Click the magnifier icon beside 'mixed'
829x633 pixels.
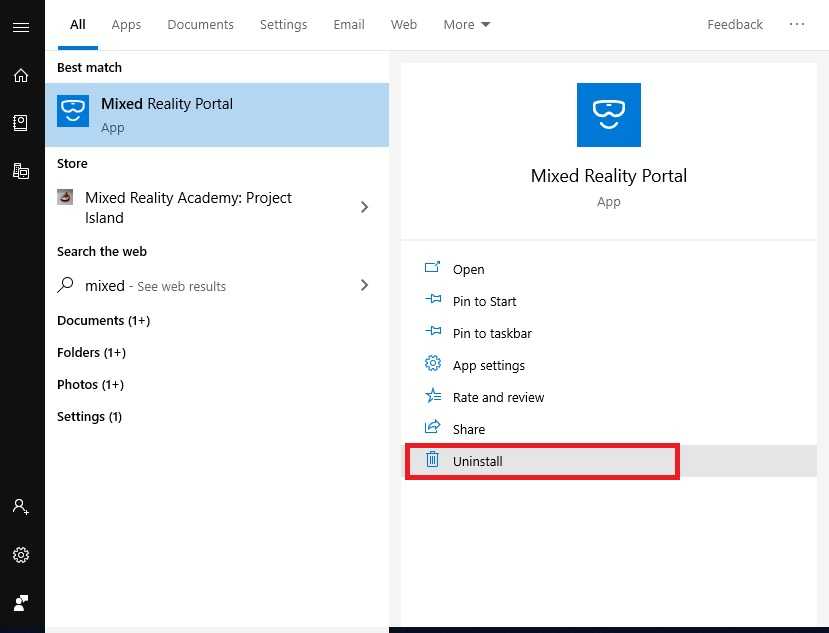coord(65,285)
